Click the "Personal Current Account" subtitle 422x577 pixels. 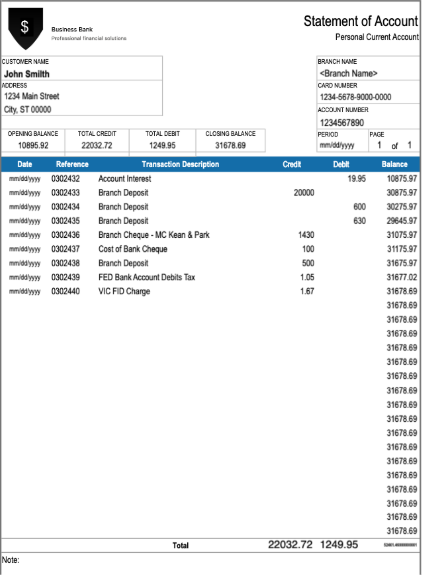pyautogui.click(x=377, y=37)
